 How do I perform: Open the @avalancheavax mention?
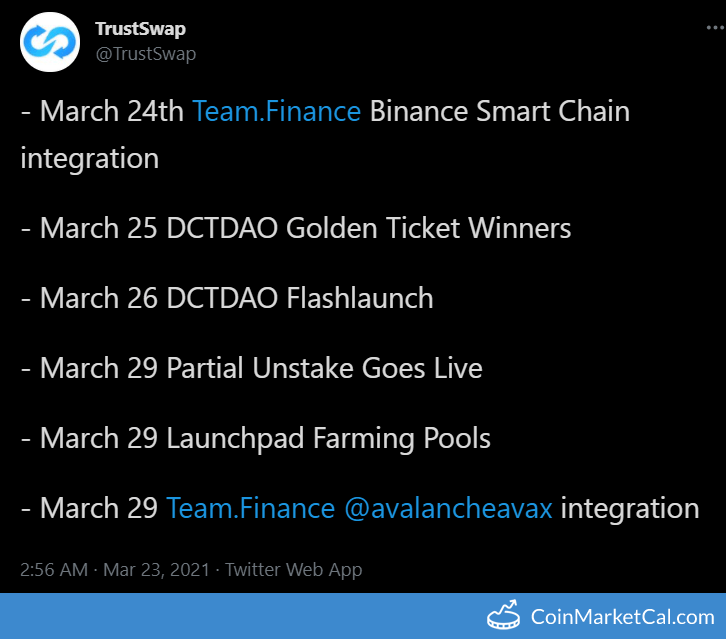click(448, 508)
